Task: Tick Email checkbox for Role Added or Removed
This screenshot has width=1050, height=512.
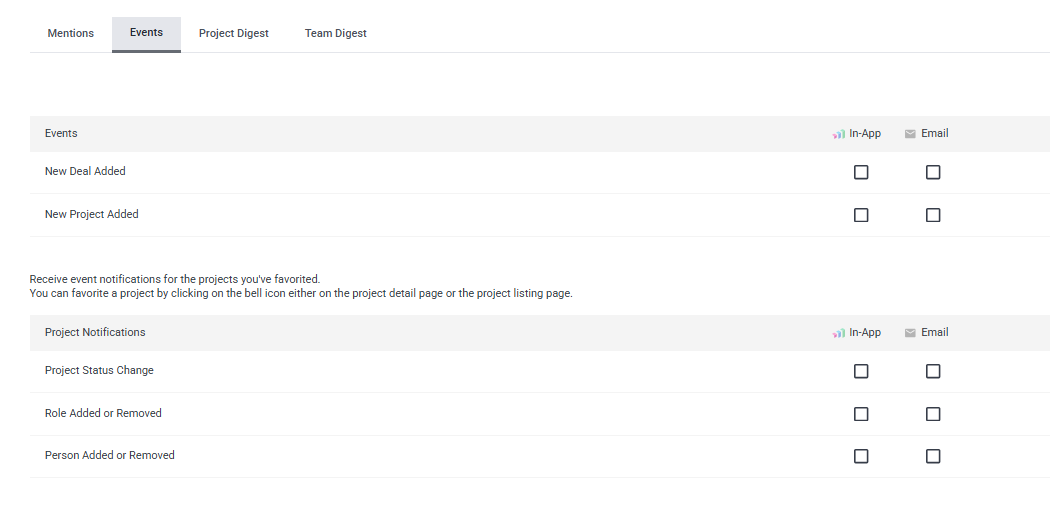Action: pos(933,414)
